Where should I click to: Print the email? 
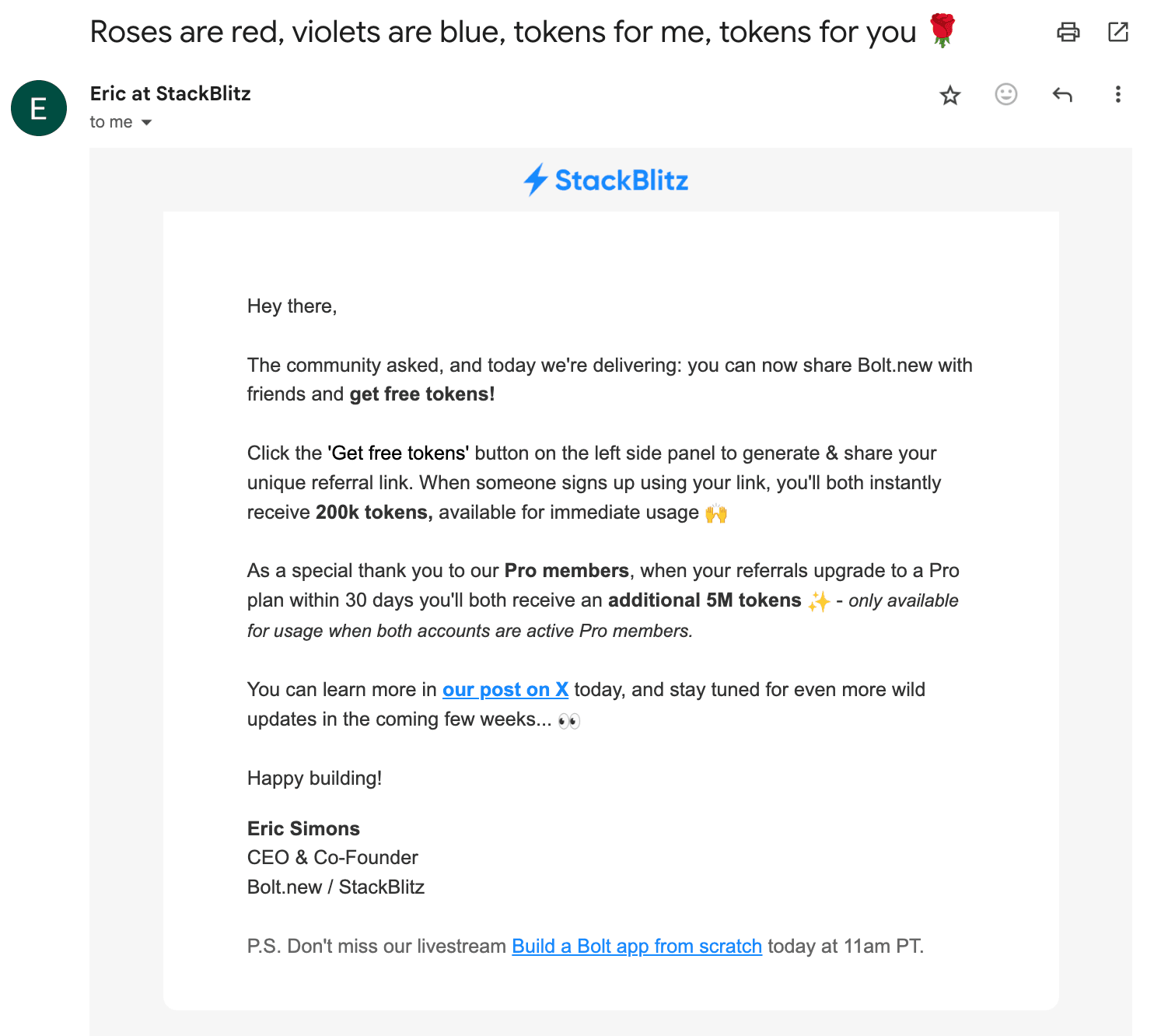pos(1068,33)
